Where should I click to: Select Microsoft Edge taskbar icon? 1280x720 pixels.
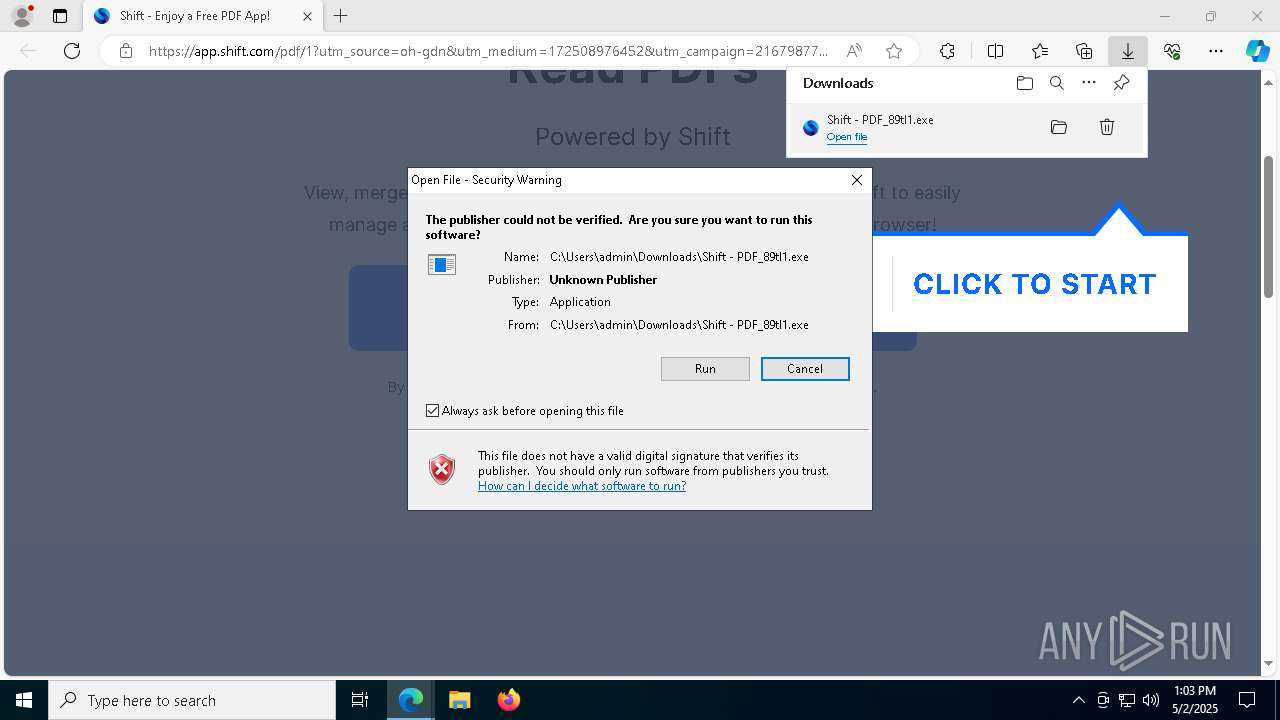(411, 700)
